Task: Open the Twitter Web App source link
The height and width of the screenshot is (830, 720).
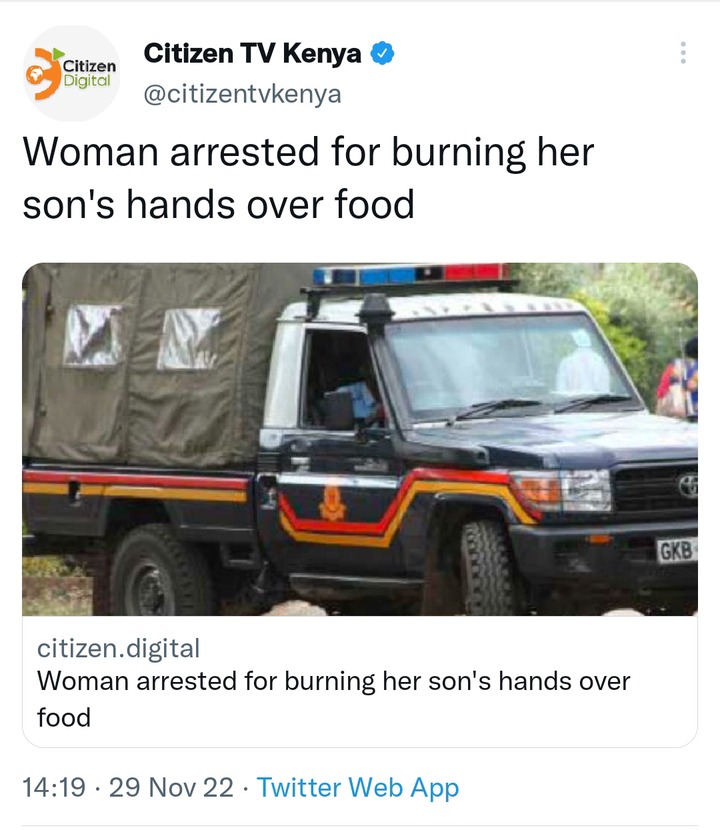Action: [x=358, y=787]
